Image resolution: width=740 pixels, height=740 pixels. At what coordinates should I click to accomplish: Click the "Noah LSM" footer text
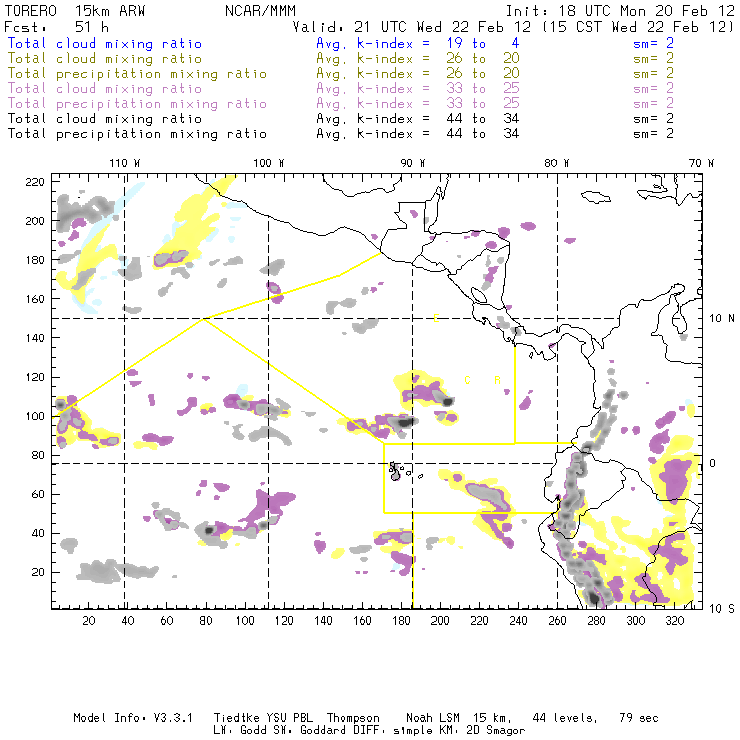pyautogui.click(x=432, y=718)
